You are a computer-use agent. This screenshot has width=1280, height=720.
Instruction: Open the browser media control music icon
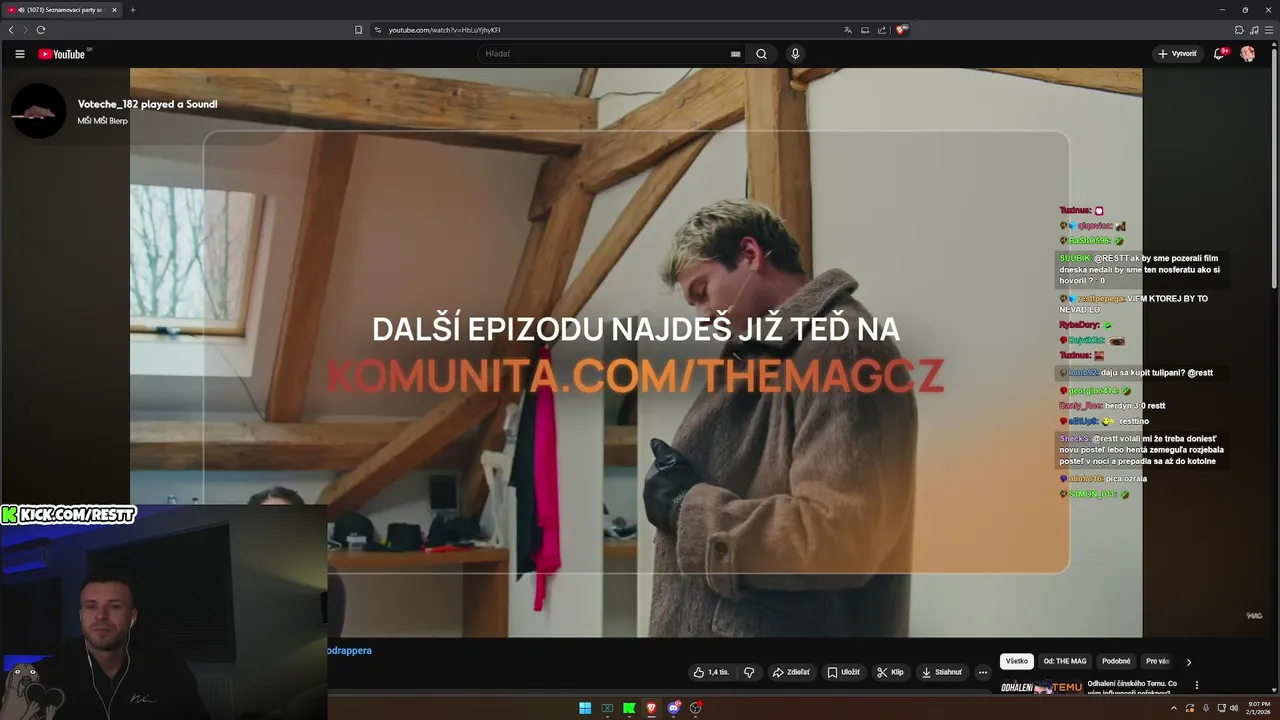[1254, 30]
